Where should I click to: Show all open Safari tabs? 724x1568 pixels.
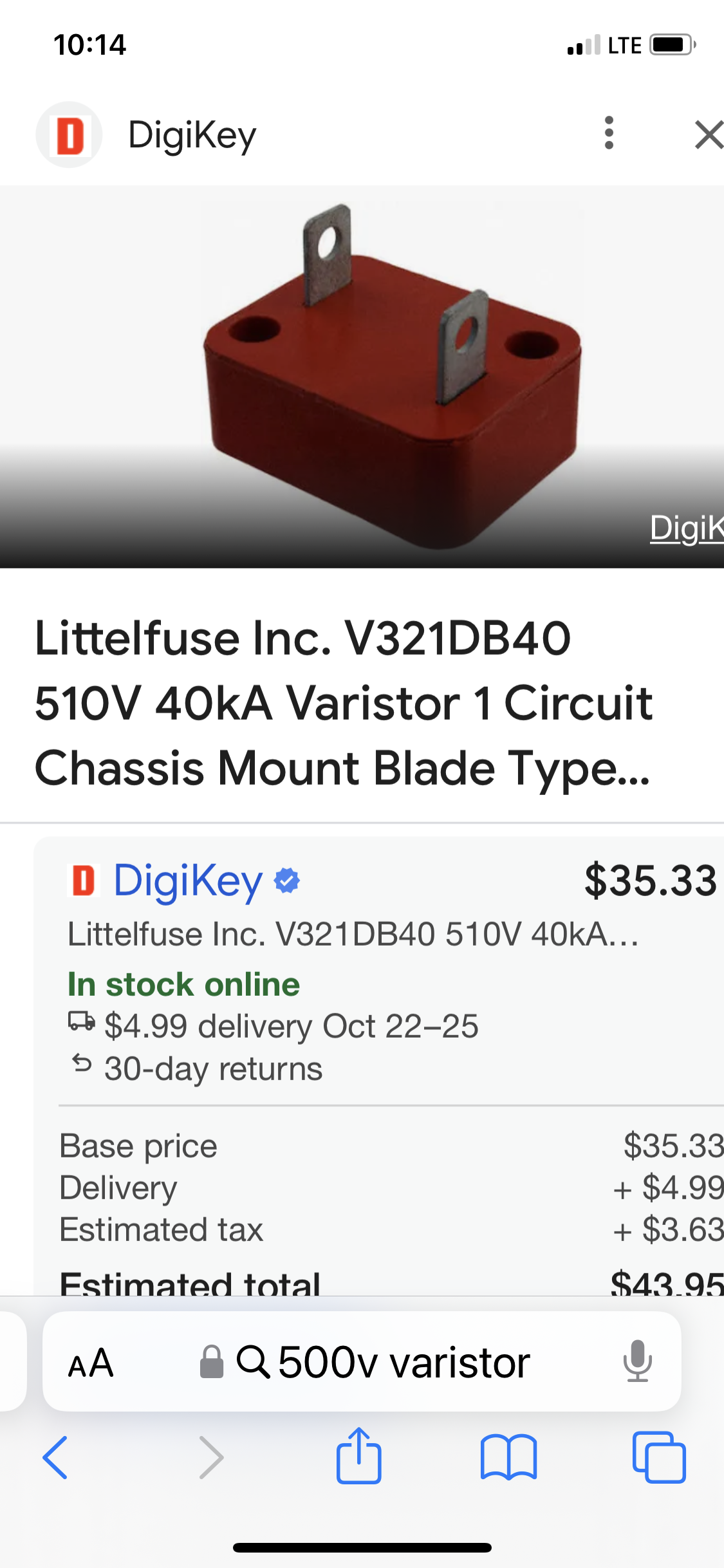659,1457
